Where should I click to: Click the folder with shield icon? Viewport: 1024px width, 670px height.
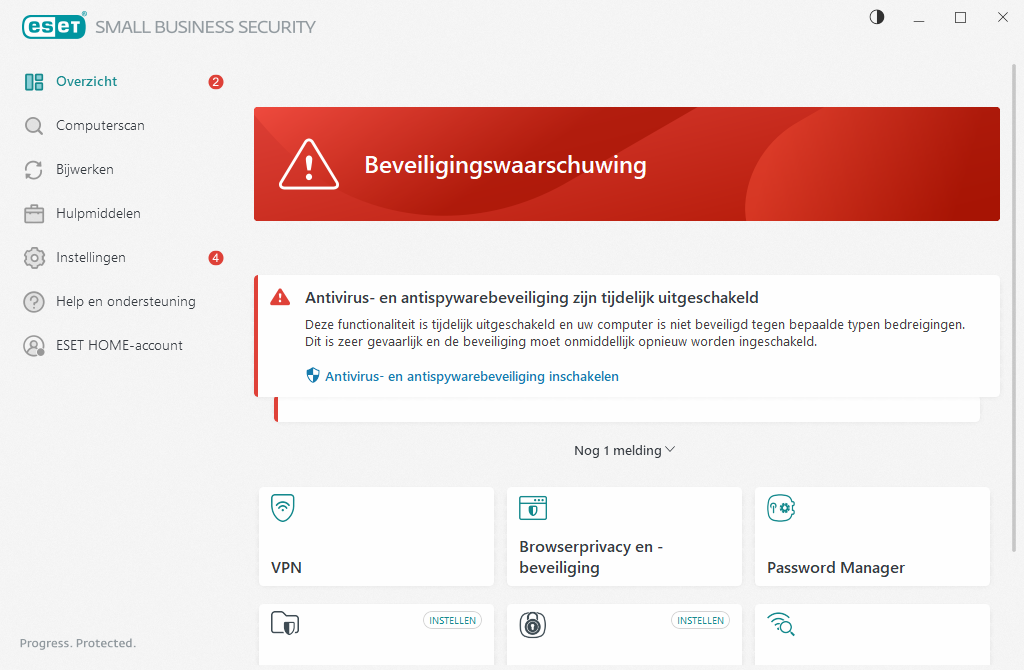pyautogui.click(x=285, y=624)
